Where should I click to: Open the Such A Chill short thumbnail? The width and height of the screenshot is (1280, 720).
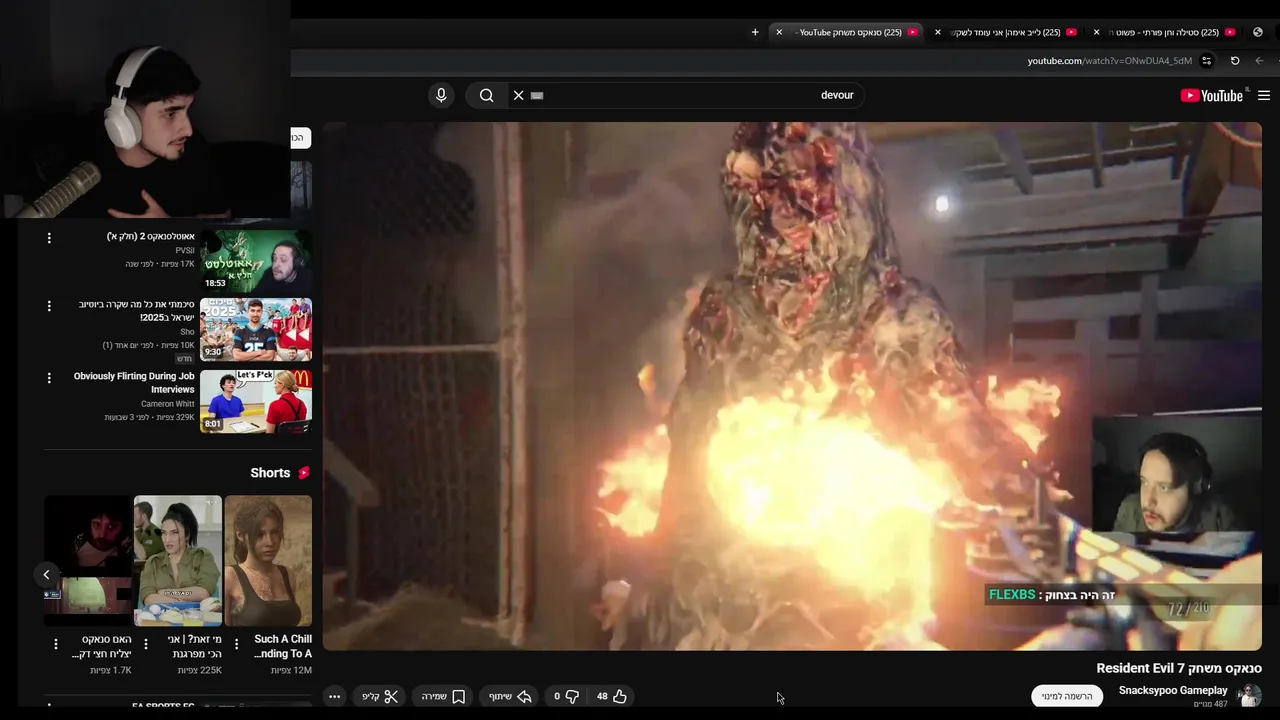tap(268, 561)
